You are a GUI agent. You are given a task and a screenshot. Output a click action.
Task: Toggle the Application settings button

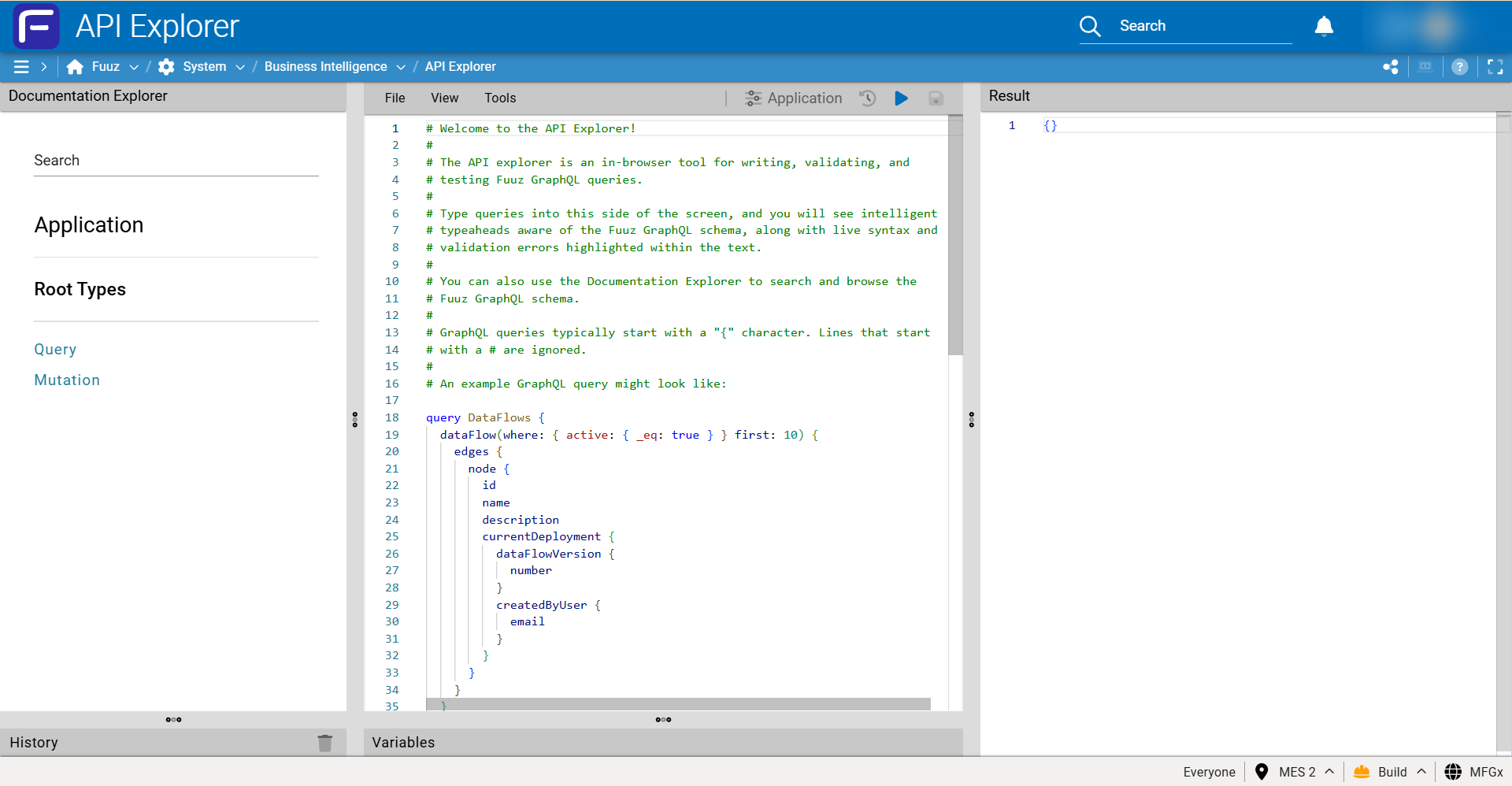793,98
